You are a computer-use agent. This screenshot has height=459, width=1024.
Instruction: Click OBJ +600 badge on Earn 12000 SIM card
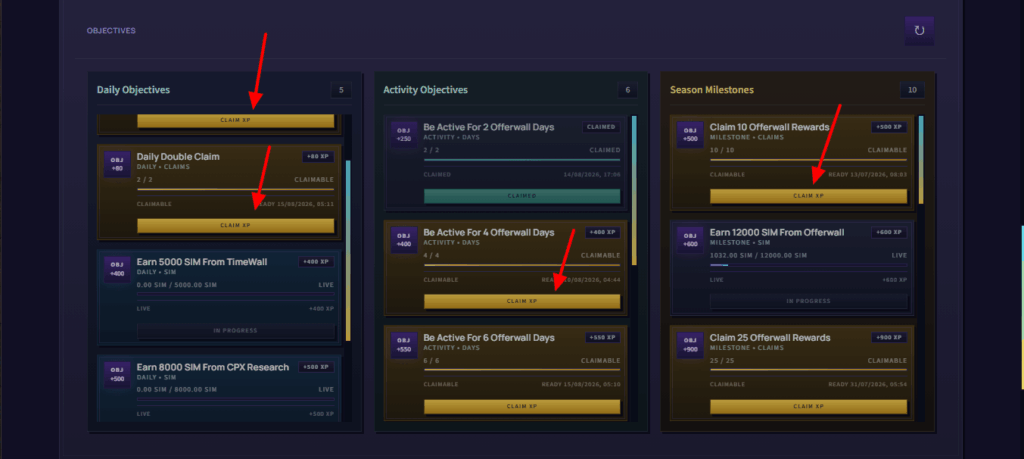[690, 240]
